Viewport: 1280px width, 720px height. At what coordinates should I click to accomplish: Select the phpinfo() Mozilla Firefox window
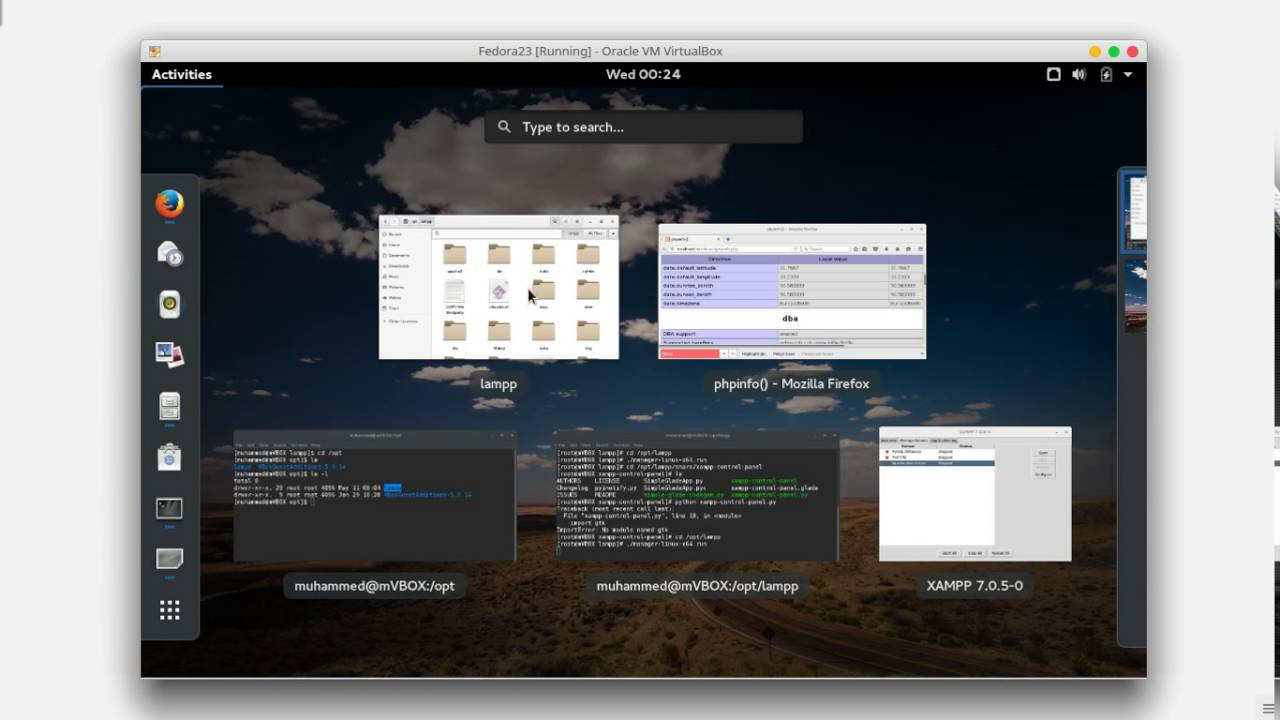point(792,292)
